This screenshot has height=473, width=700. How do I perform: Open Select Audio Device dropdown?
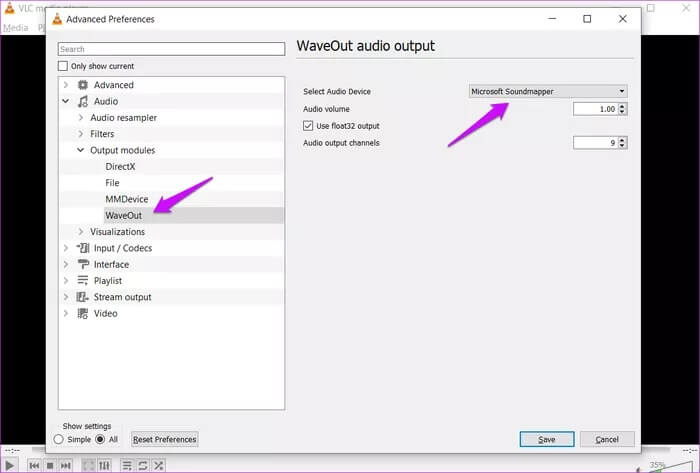[x=548, y=91]
